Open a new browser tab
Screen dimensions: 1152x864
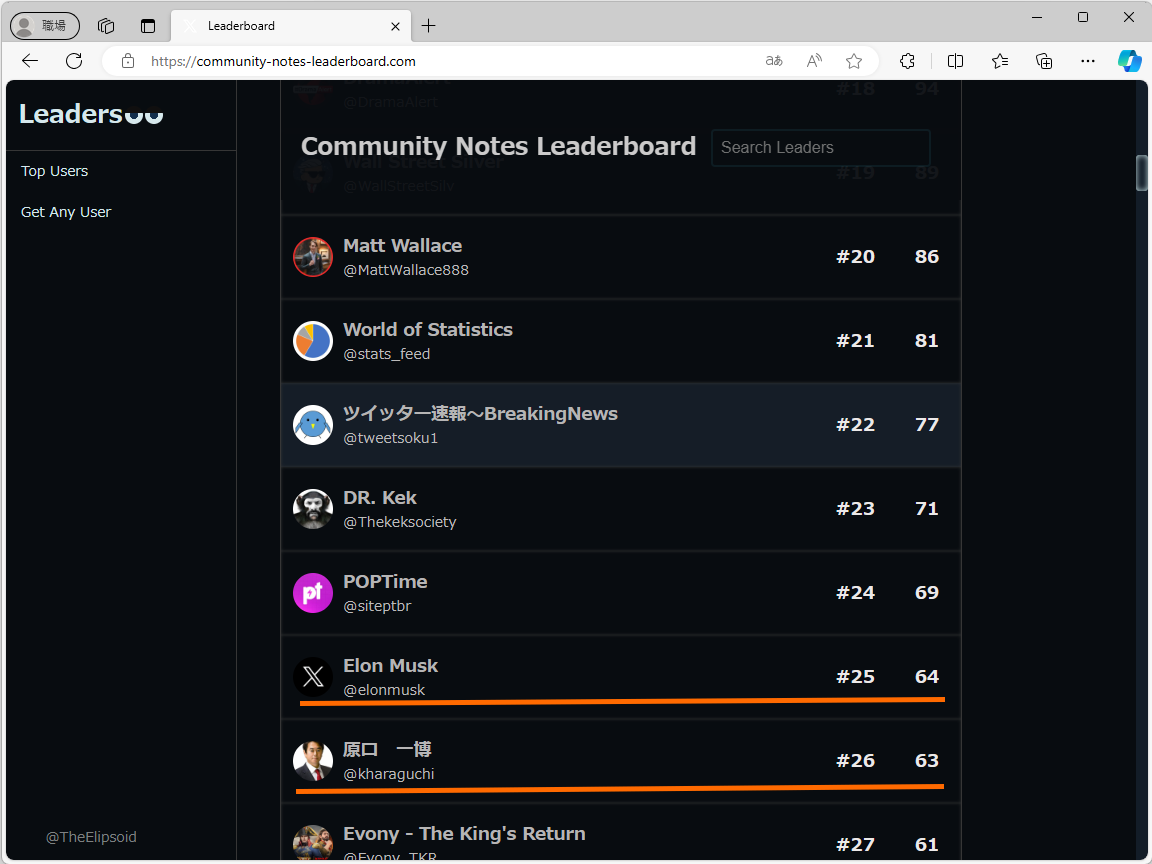[429, 26]
